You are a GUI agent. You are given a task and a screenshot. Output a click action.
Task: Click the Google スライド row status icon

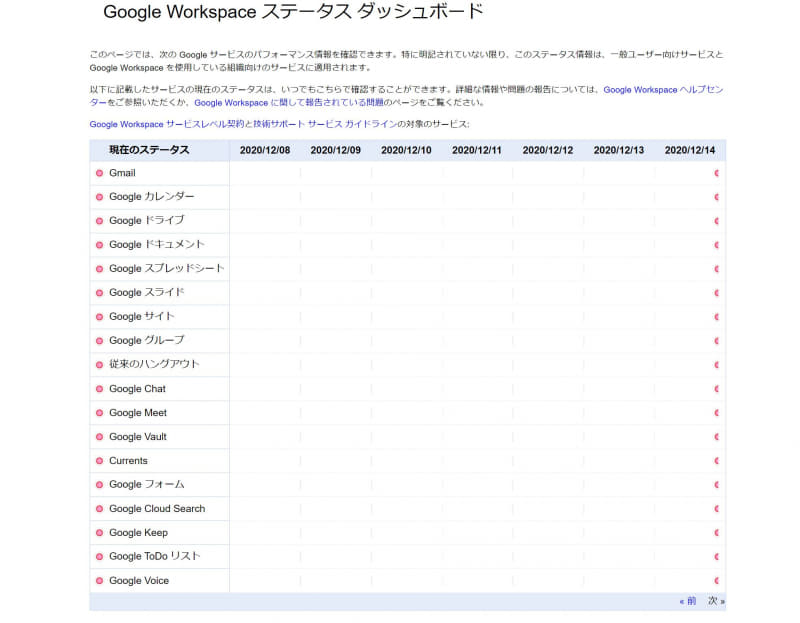tap(99, 293)
